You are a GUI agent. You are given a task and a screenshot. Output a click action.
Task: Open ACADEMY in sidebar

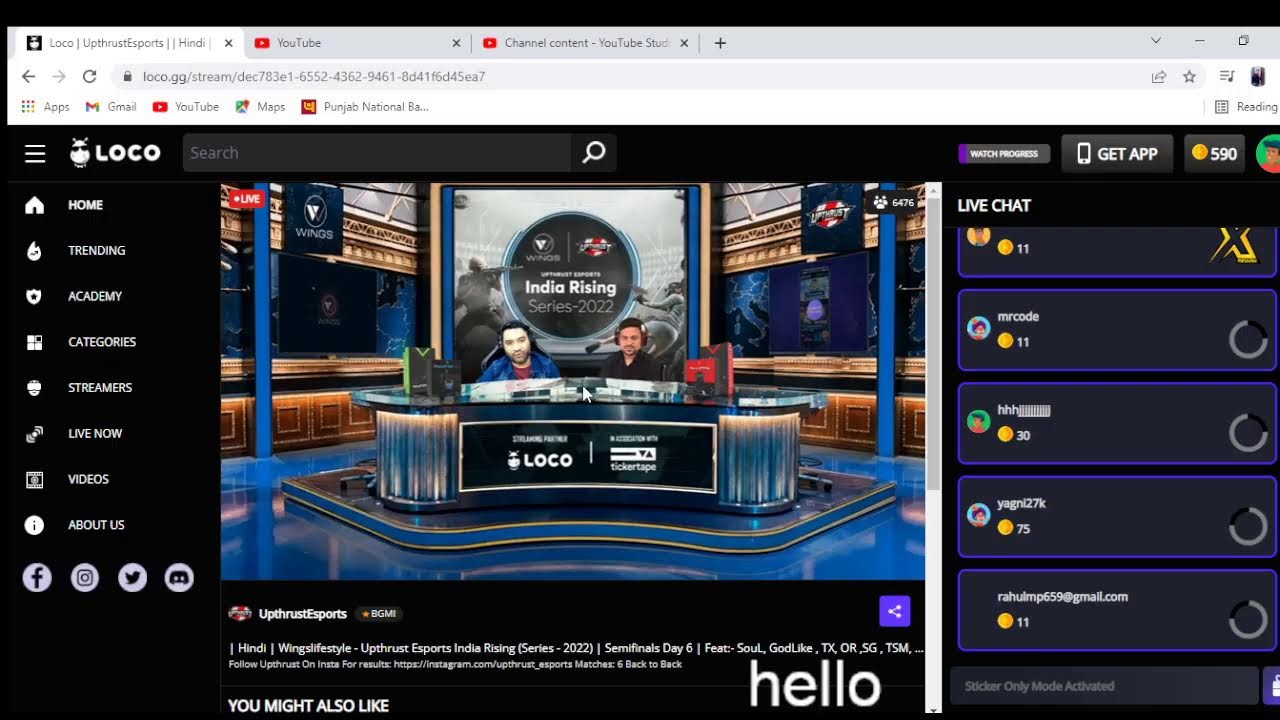coord(95,296)
